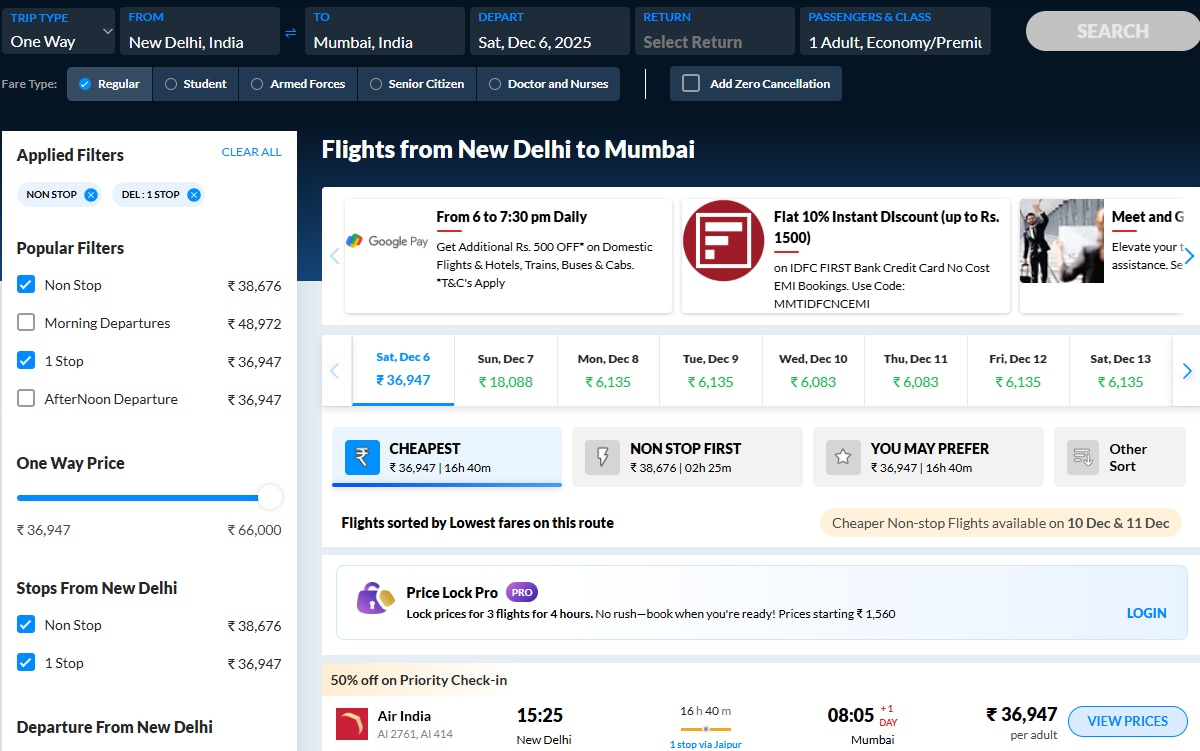This screenshot has height=751, width=1200.
Task: Click the rupee icon on Cheapest sort
Action: 362,457
